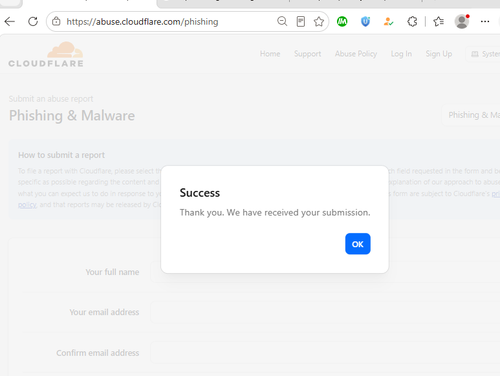The width and height of the screenshot is (500, 376).
Task: Click the Phishing & Malware page heading
Action: point(72,116)
